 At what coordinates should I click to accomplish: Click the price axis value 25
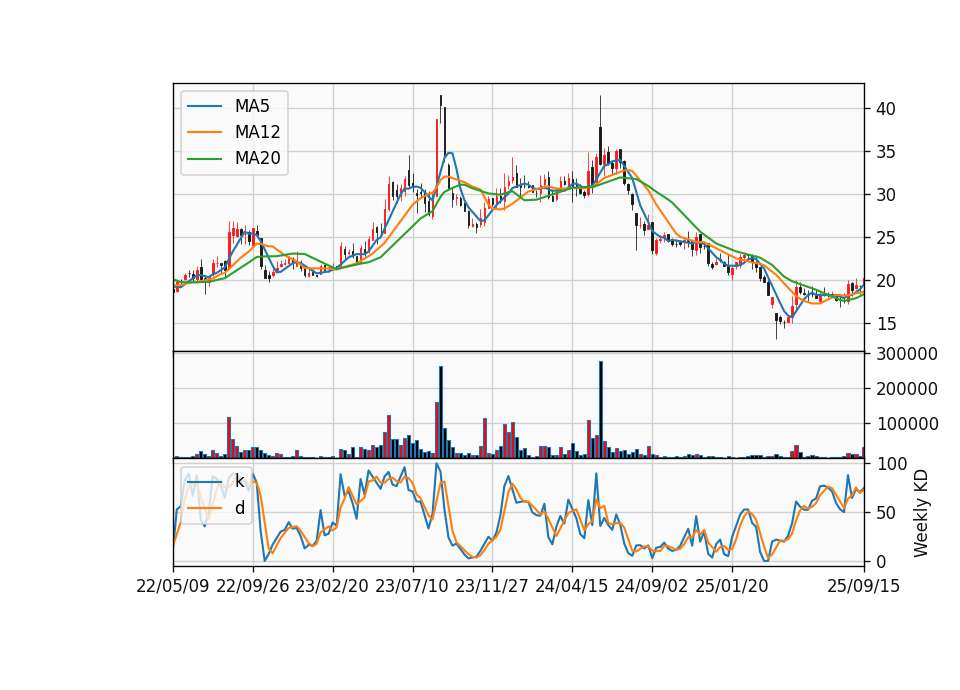pyautogui.click(x=886, y=238)
